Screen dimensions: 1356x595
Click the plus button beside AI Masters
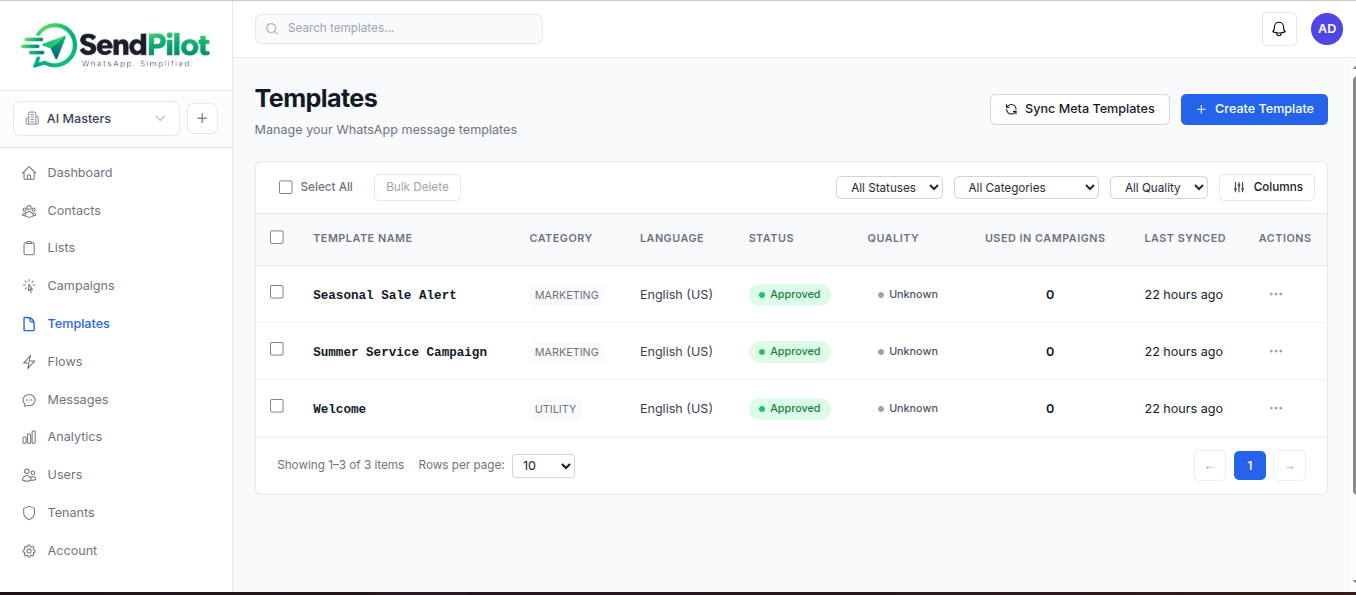click(202, 118)
